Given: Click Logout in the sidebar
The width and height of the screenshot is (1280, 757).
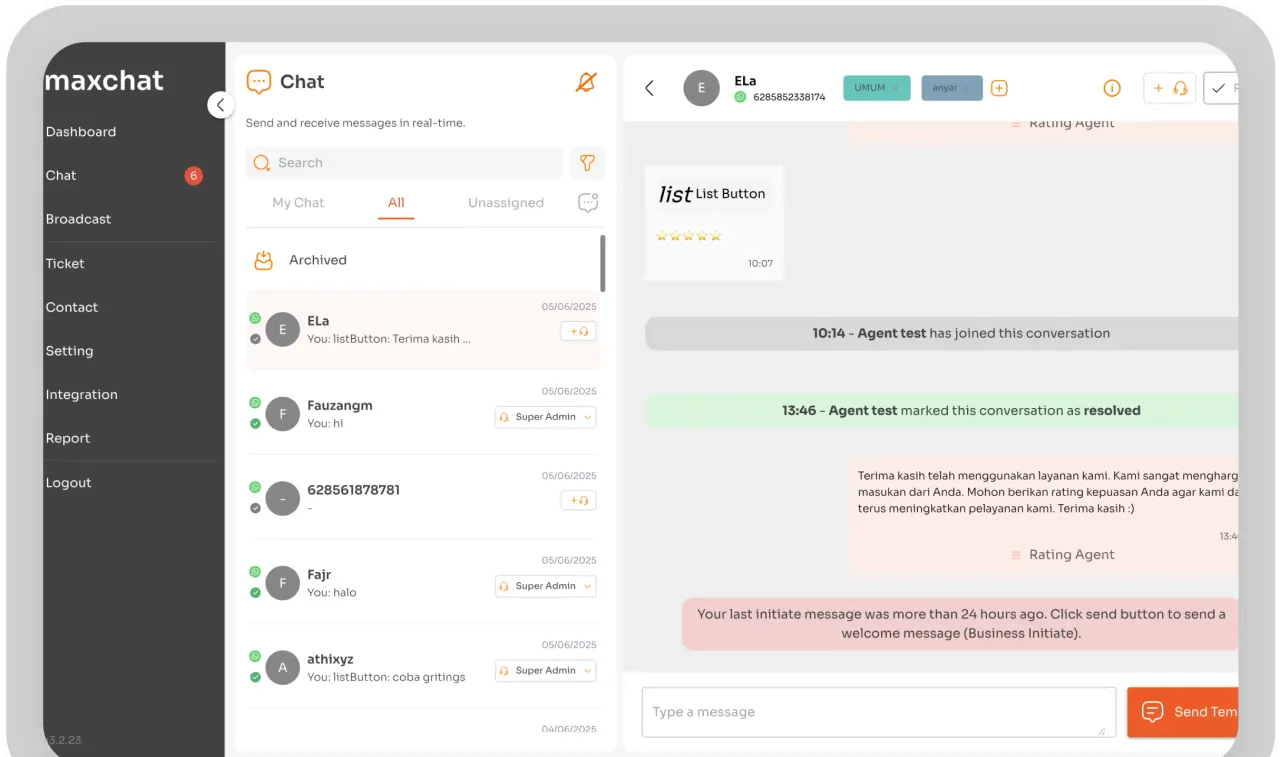Looking at the screenshot, I should tap(68, 483).
